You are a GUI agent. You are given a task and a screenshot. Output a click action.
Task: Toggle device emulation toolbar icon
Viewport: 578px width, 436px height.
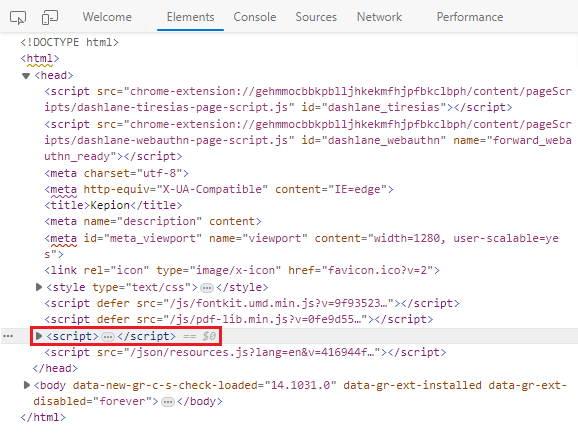pos(50,17)
